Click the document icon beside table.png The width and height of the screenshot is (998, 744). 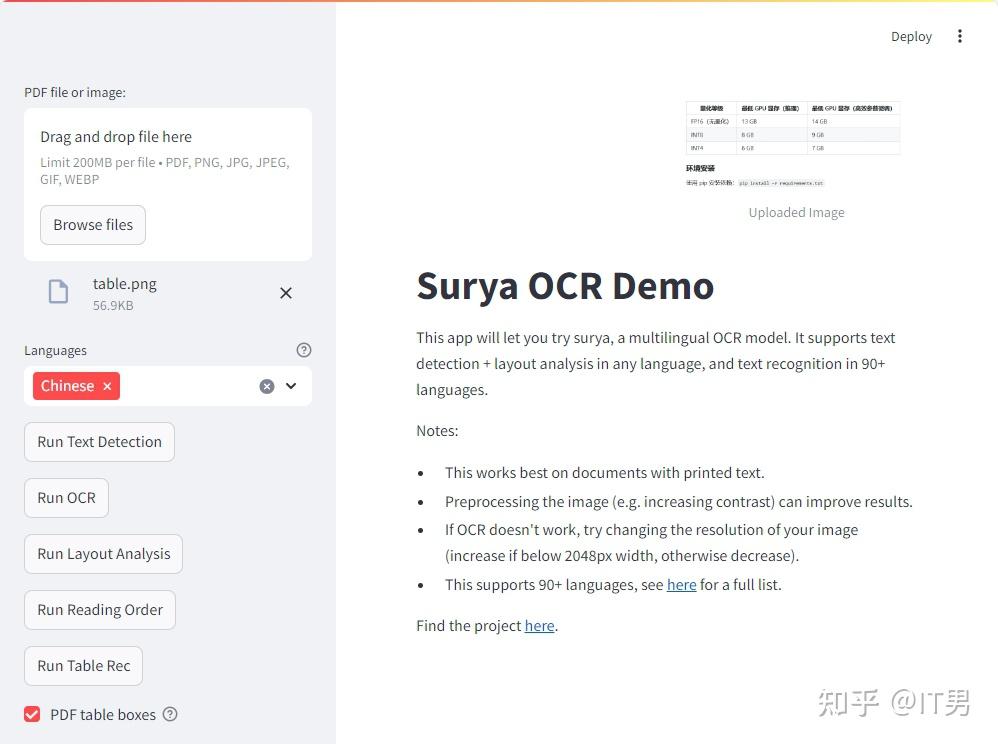pyautogui.click(x=58, y=292)
